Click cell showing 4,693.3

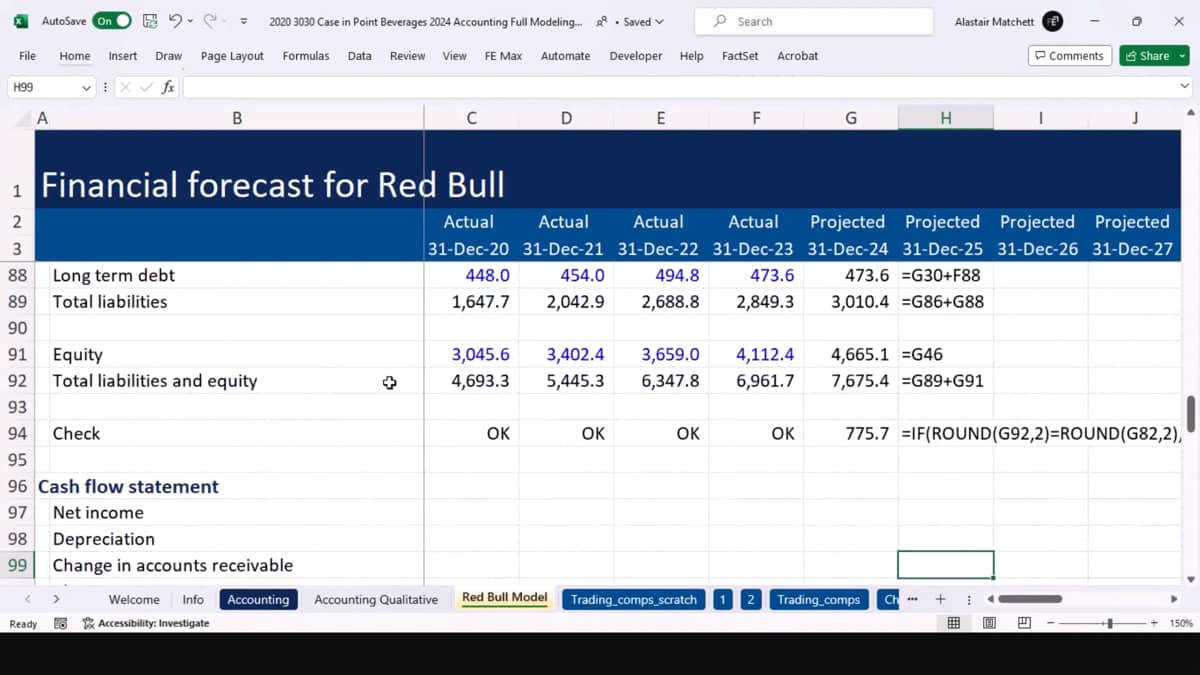[471, 381]
